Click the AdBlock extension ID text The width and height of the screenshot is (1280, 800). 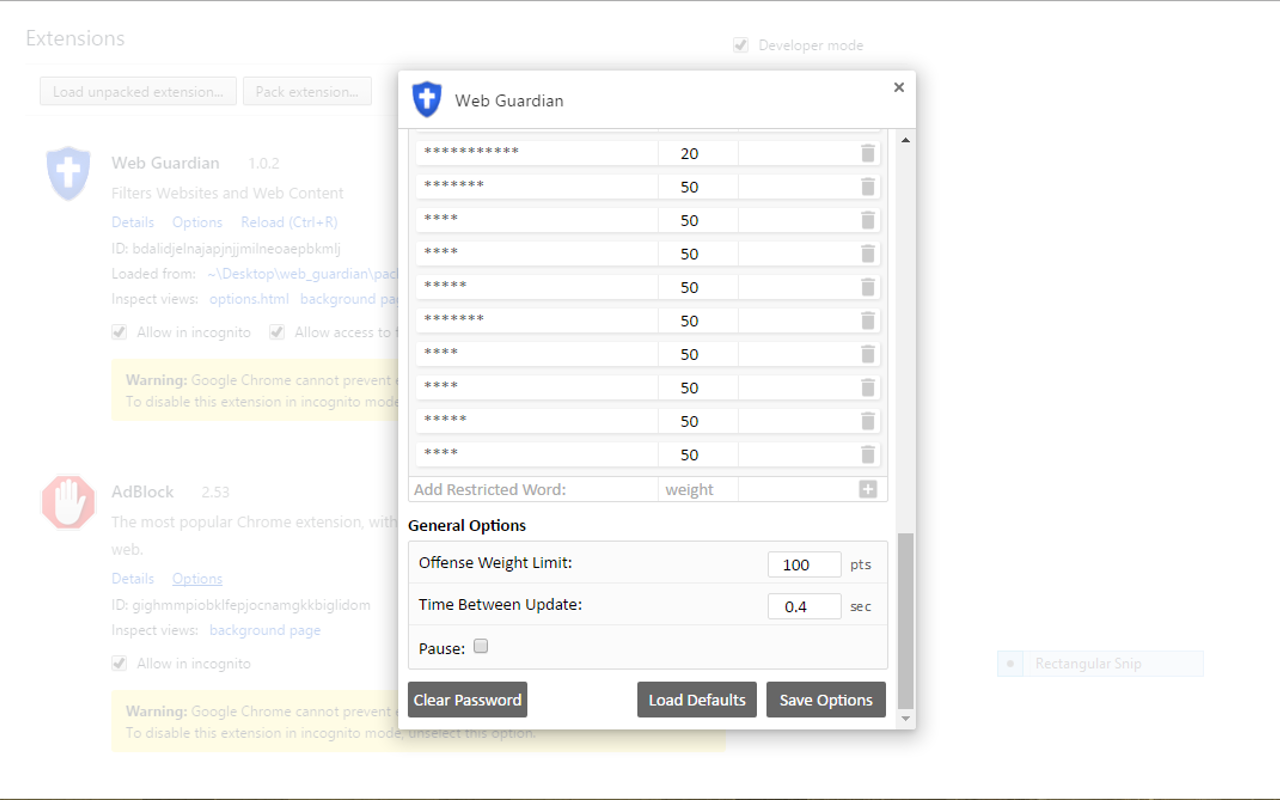click(241, 605)
